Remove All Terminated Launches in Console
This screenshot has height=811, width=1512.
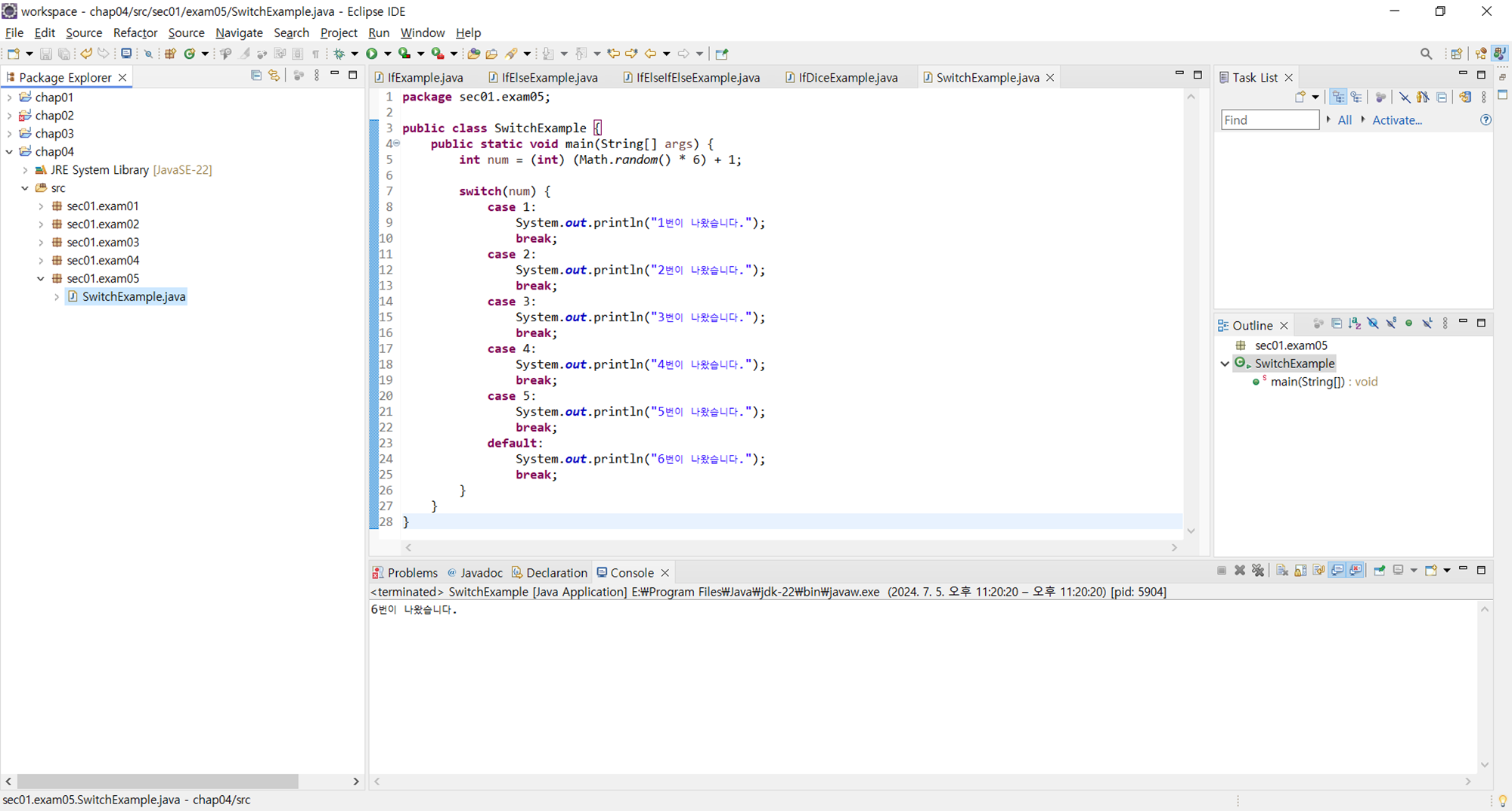1258,571
